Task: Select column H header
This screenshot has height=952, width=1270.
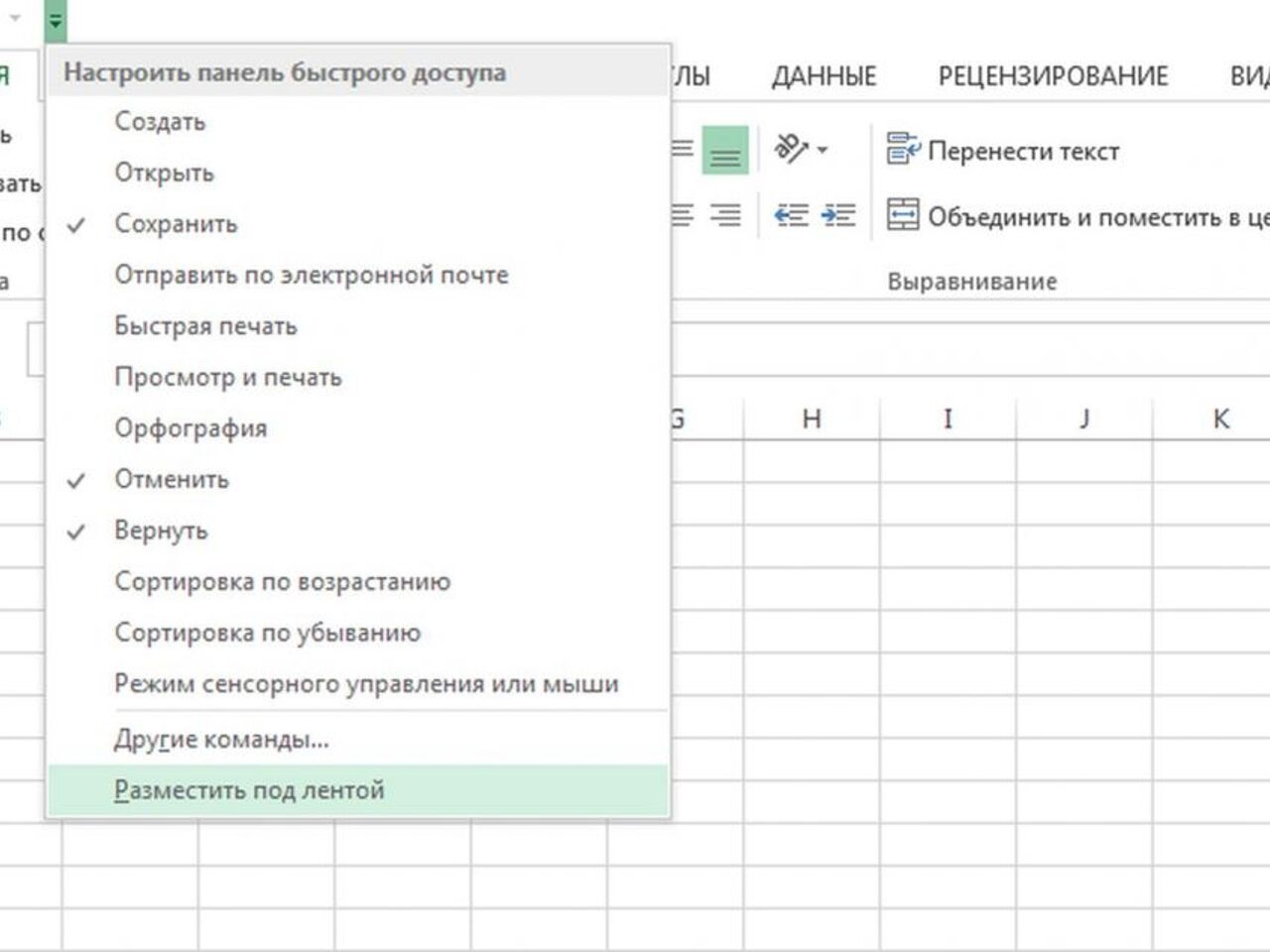Action: point(811,419)
